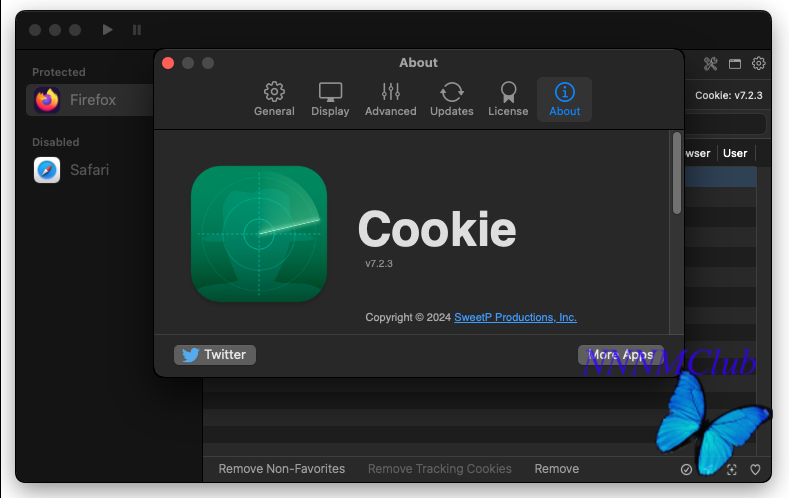Click the checkmark circle icon
789x498 pixels.
tap(686, 469)
